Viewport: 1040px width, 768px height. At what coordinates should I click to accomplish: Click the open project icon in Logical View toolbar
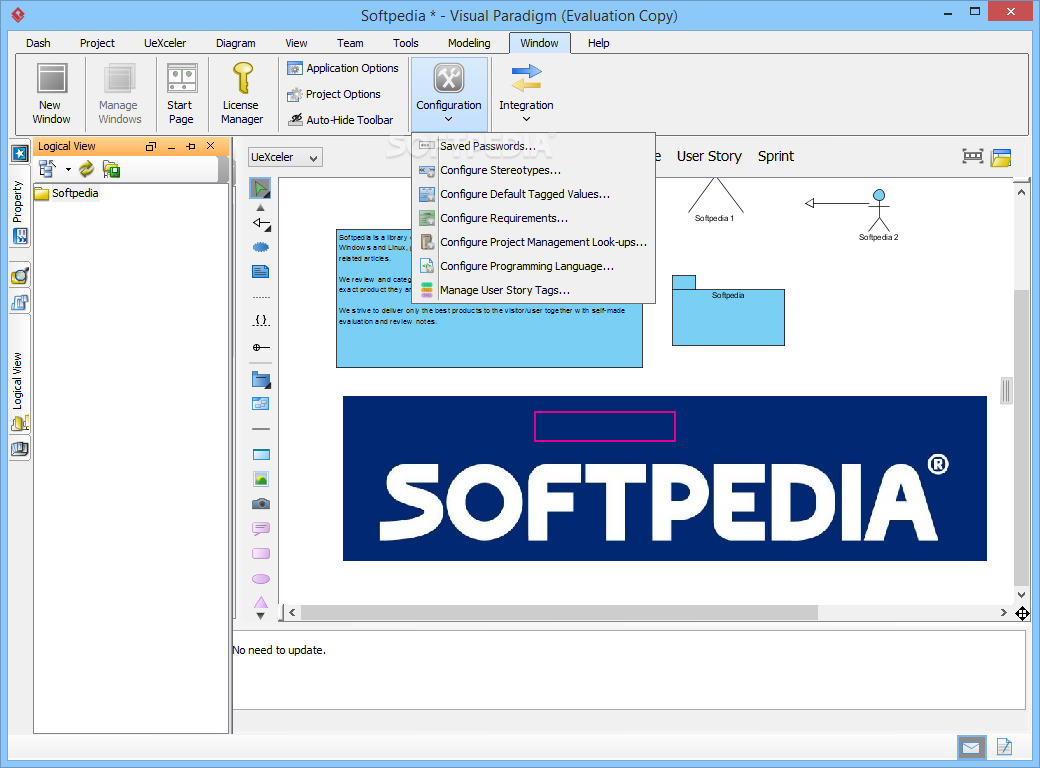pyautogui.click(x=111, y=169)
